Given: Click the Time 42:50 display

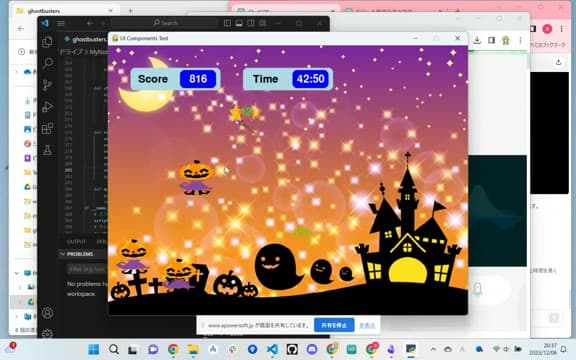Looking at the screenshot, I should [288, 79].
